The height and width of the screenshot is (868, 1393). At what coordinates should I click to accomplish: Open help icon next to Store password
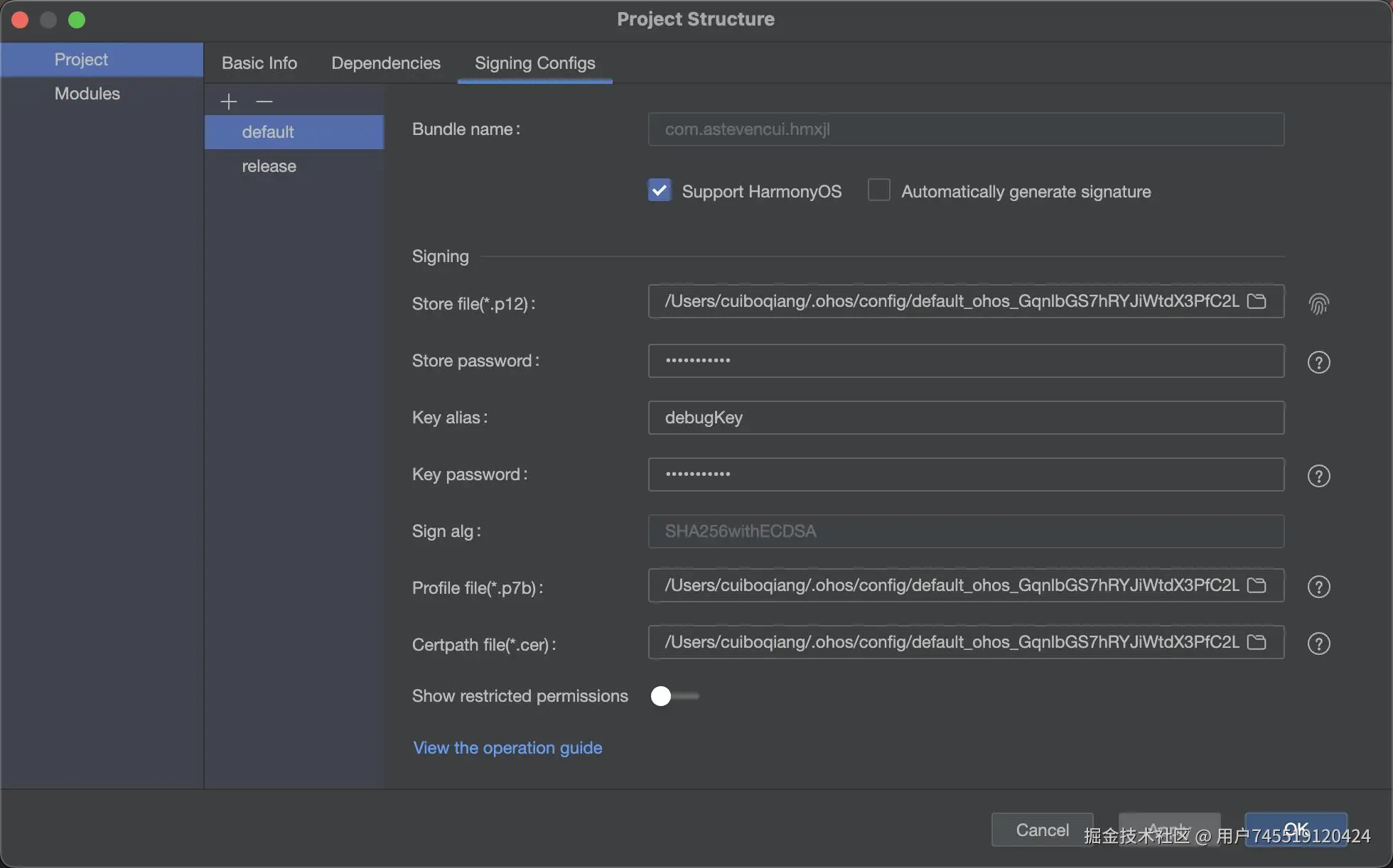(x=1318, y=362)
